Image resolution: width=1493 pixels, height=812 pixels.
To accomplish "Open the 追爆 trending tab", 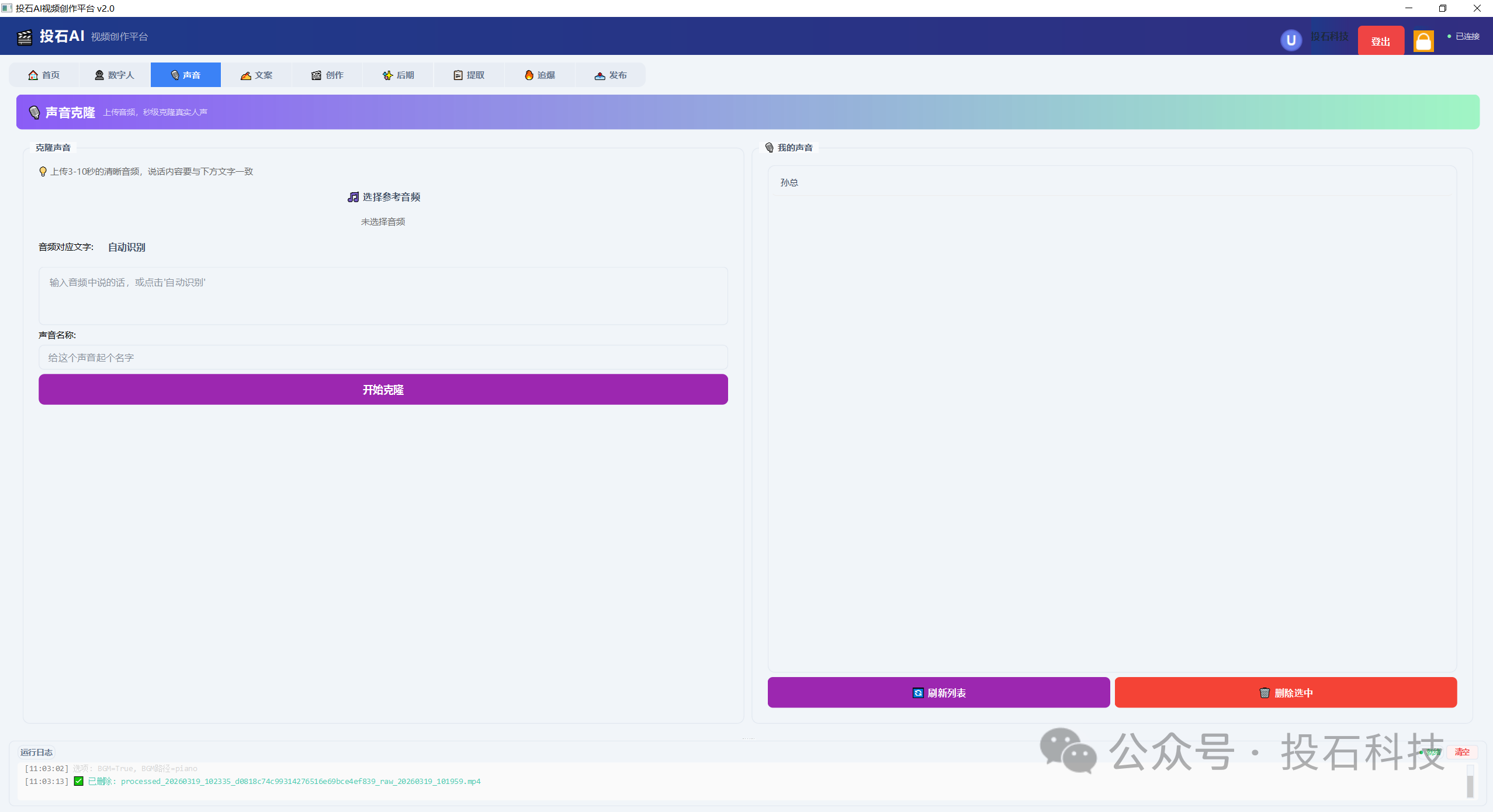I will click(x=539, y=75).
